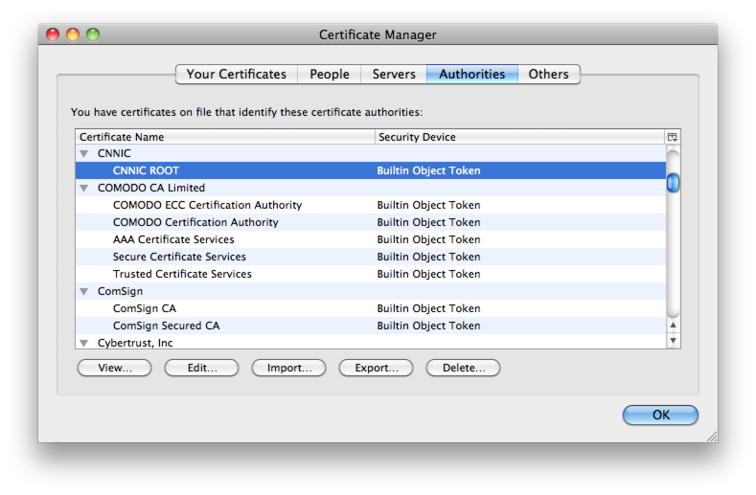Click the Delete... button

[463, 368]
